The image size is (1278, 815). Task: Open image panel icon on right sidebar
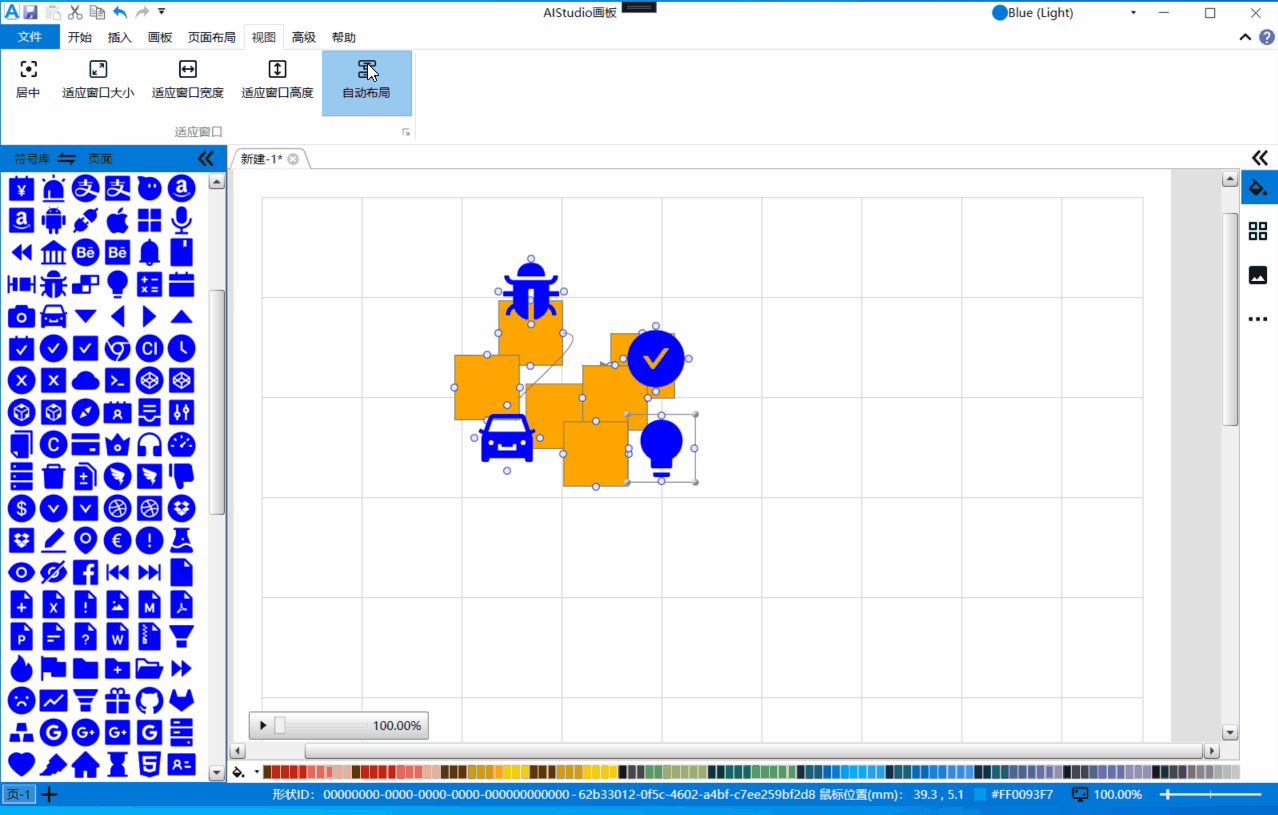pos(1258,275)
